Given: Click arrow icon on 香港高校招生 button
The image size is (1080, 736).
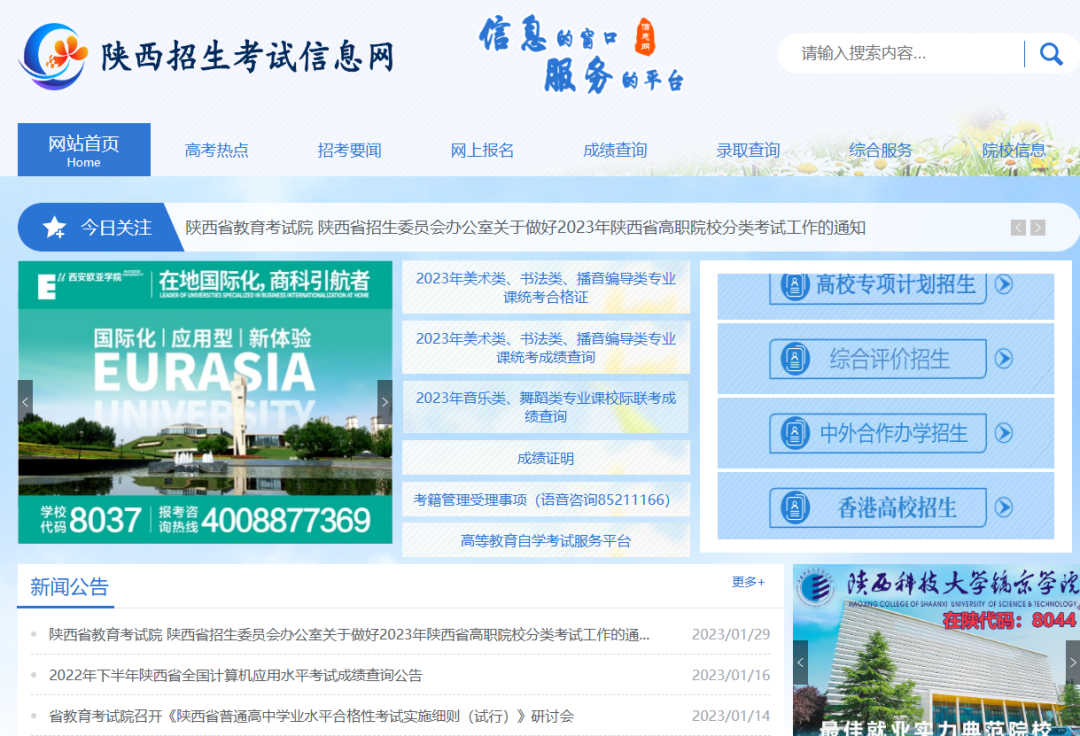Looking at the screenshot, I should point(1004,507).
